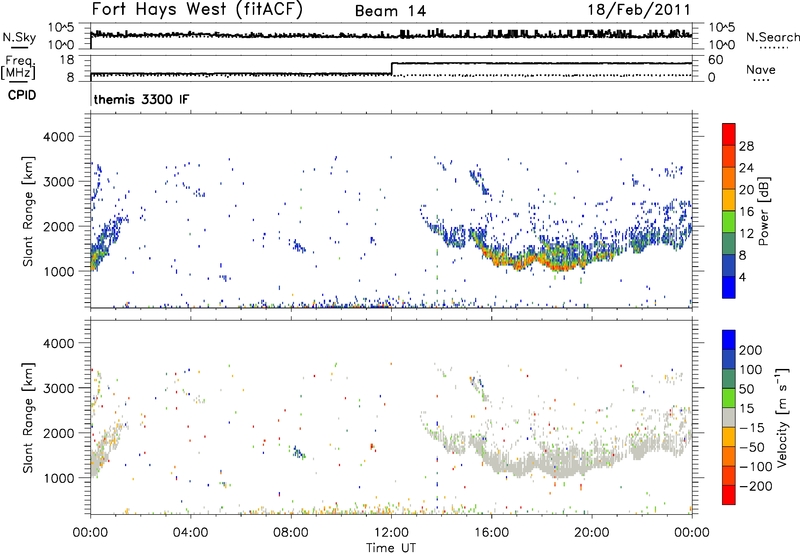Click the power panel 'Slant Range [km]' label
Screen dimensions: 800x554
coord(28,211)
